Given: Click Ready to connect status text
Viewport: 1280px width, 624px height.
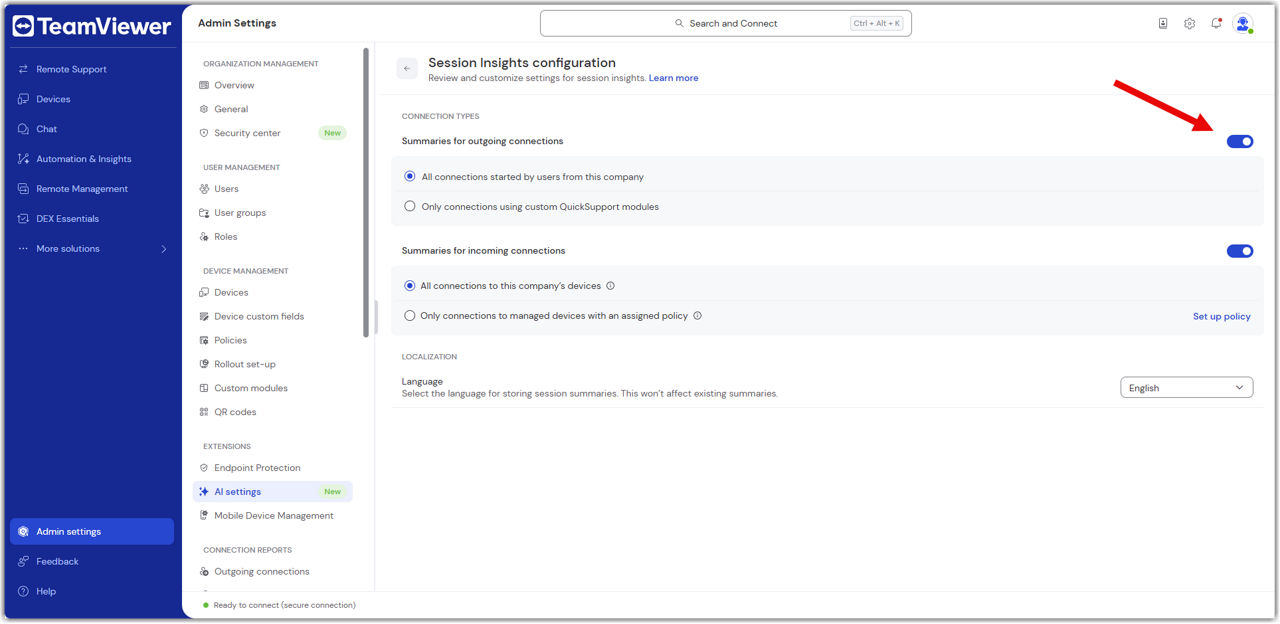Looking at the screenshot, I should coord(284,605).
